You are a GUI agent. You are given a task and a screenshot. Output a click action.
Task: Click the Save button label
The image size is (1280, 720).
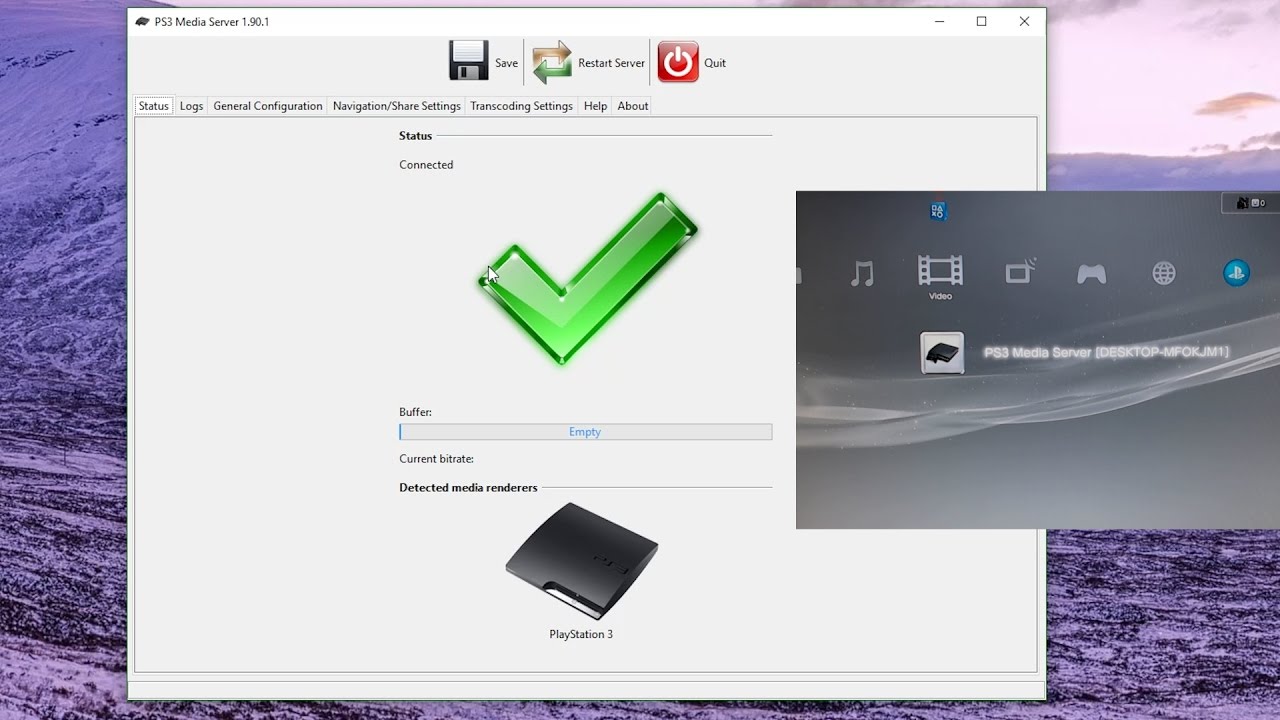507,63
